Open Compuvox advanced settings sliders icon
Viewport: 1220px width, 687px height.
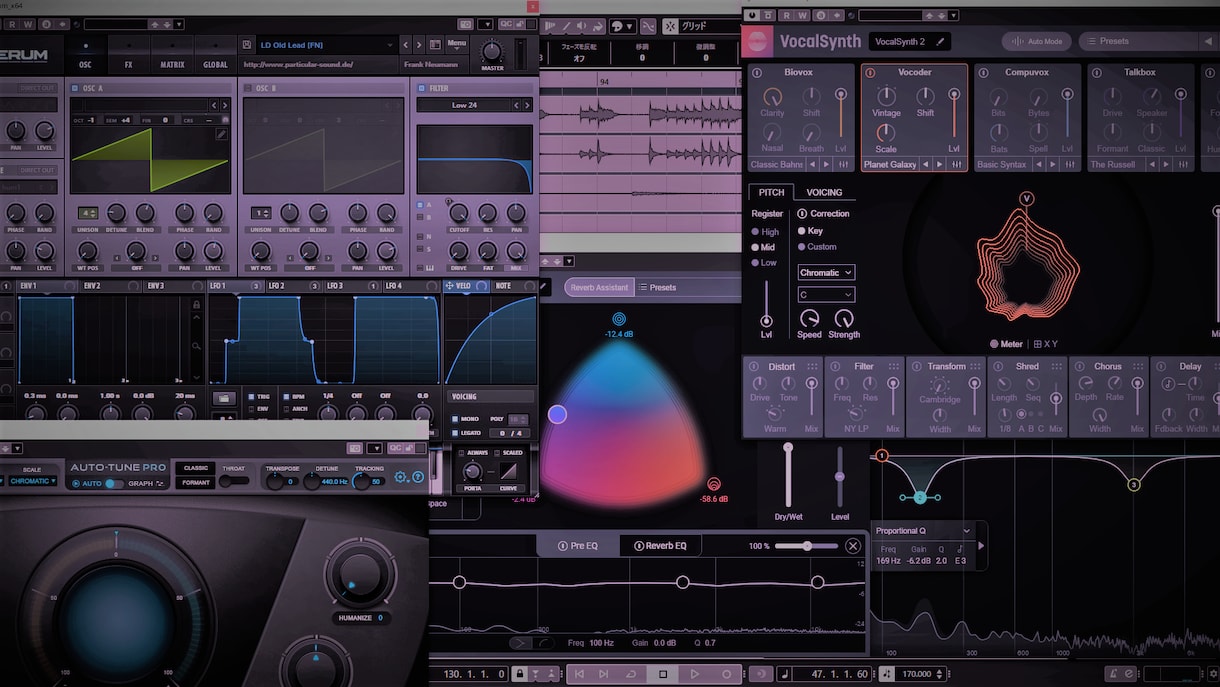1070,164
